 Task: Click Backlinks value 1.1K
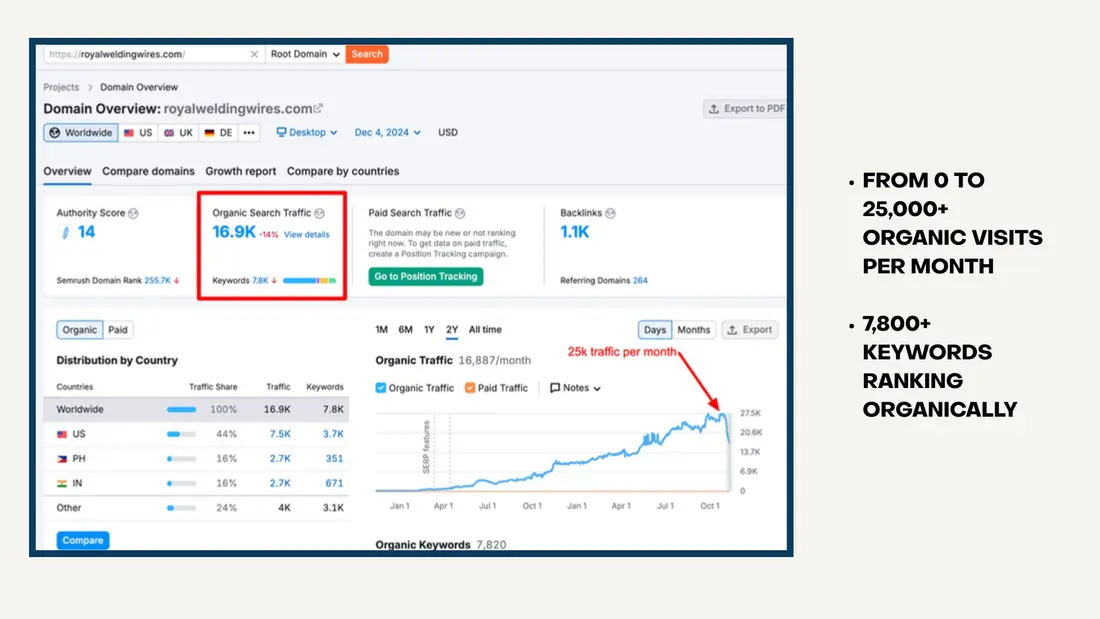(575, 232)
